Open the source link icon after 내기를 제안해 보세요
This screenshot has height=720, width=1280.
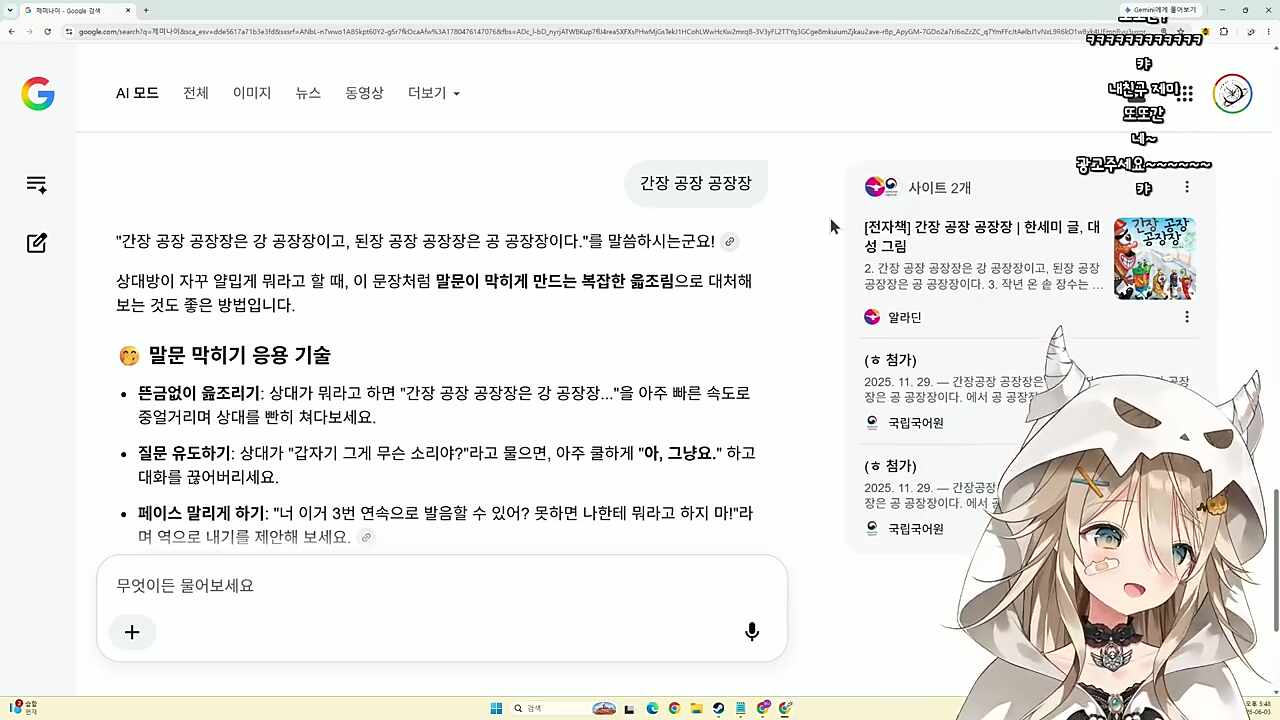pyautogui.click(x=366, y=538)
